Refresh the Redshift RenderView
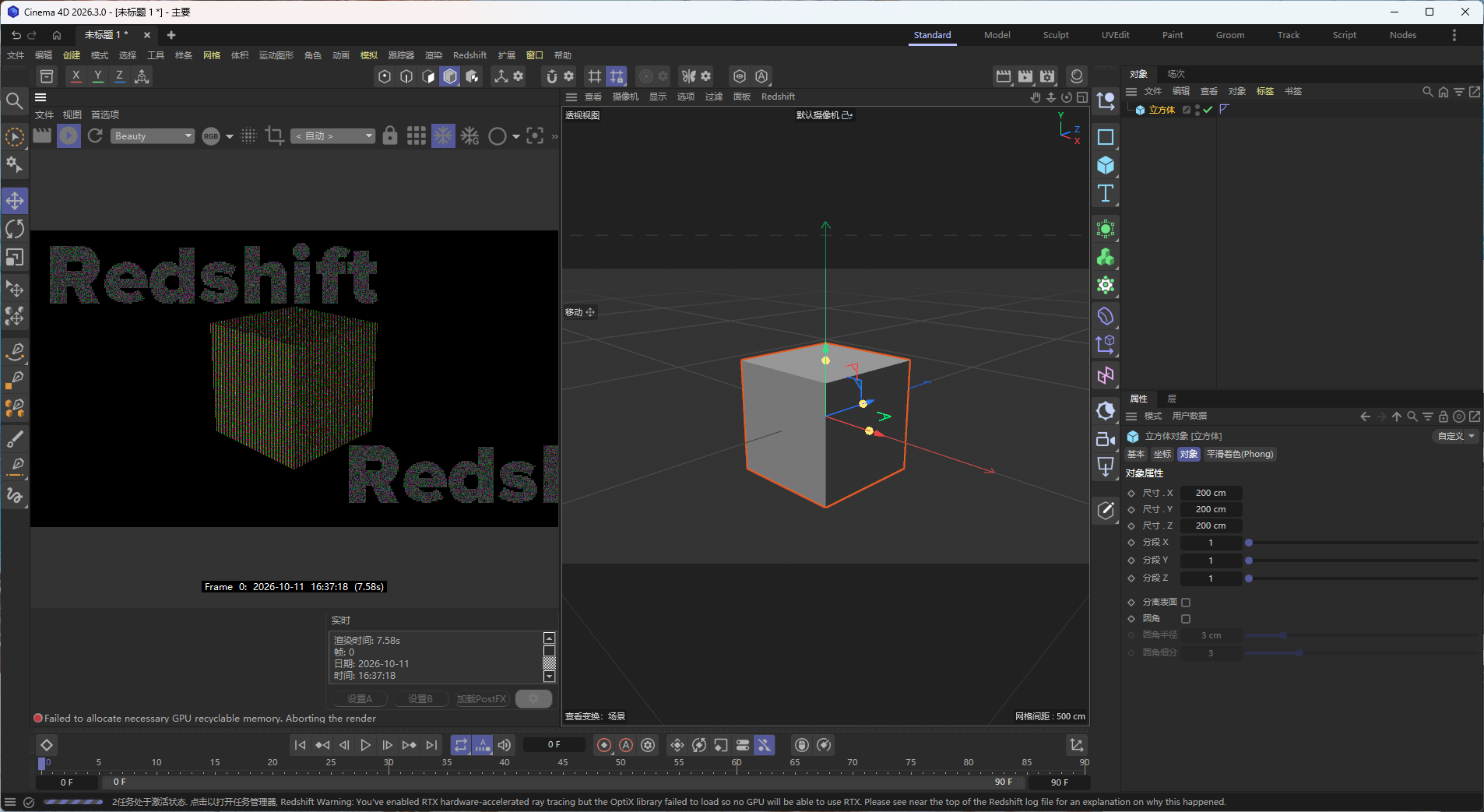1484x812 pixels. click(95, 136)
